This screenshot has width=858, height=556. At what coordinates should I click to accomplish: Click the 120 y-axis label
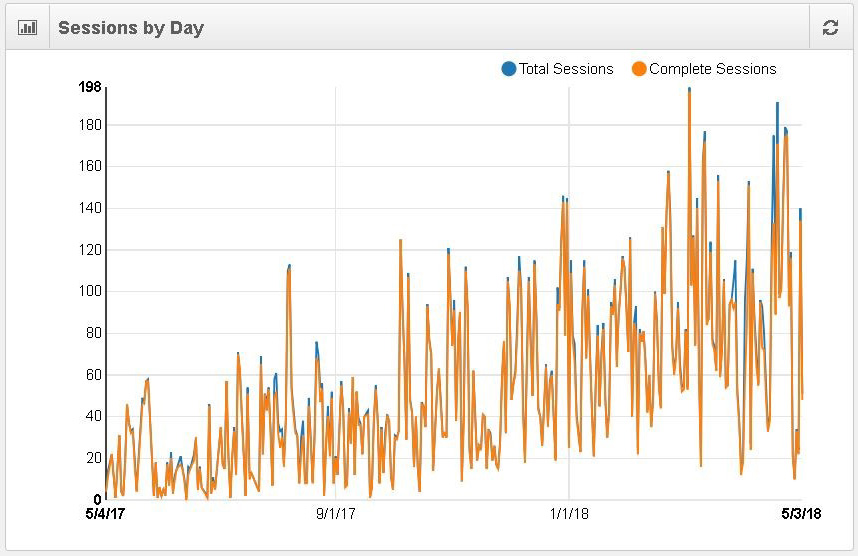(90, 250)
